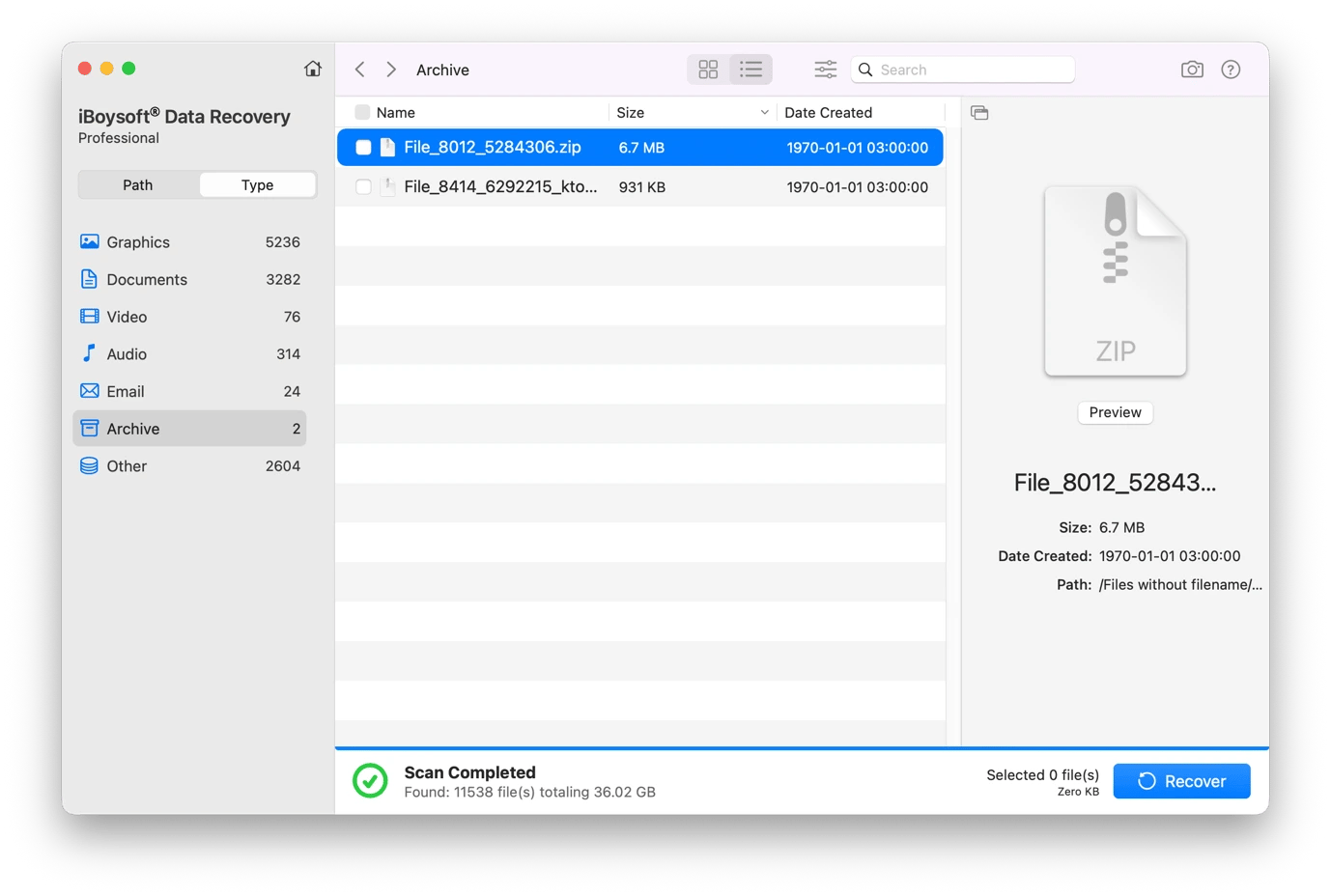Viewport: 1331px width, 896px height.
Task: Toggle the preview panel icon
Action: [x=979, y=113]
